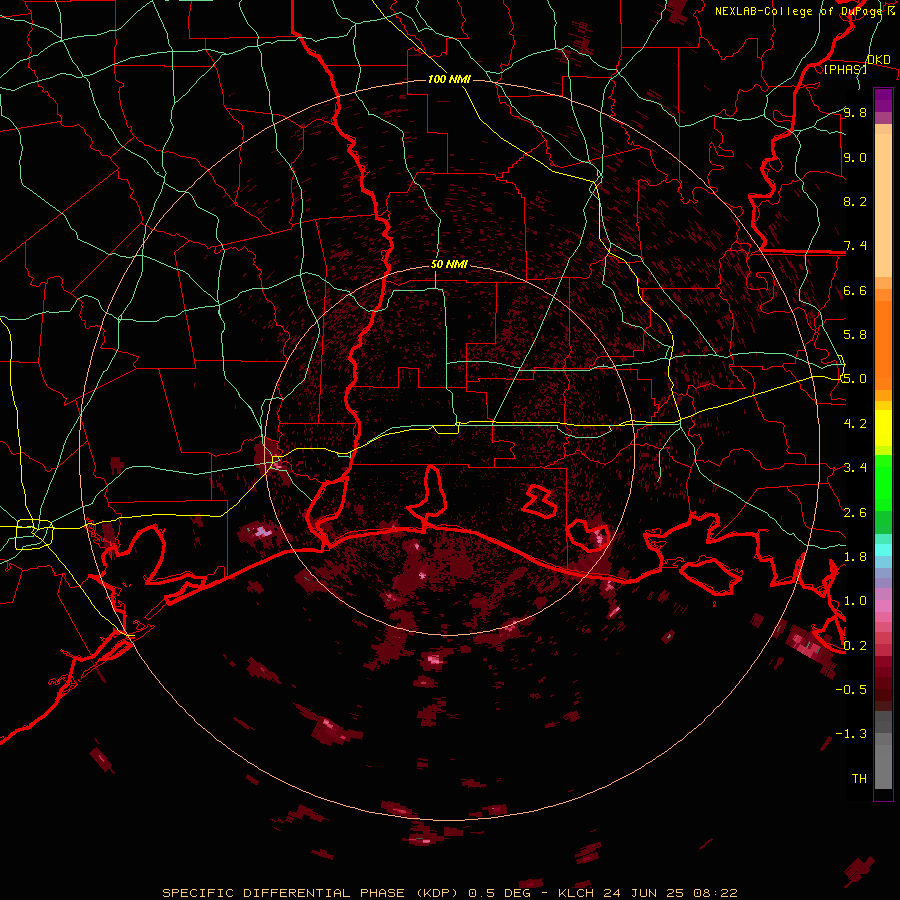
Task: Click the NEXLAB-College of DuPage label
Action: (x=798, y=11)
